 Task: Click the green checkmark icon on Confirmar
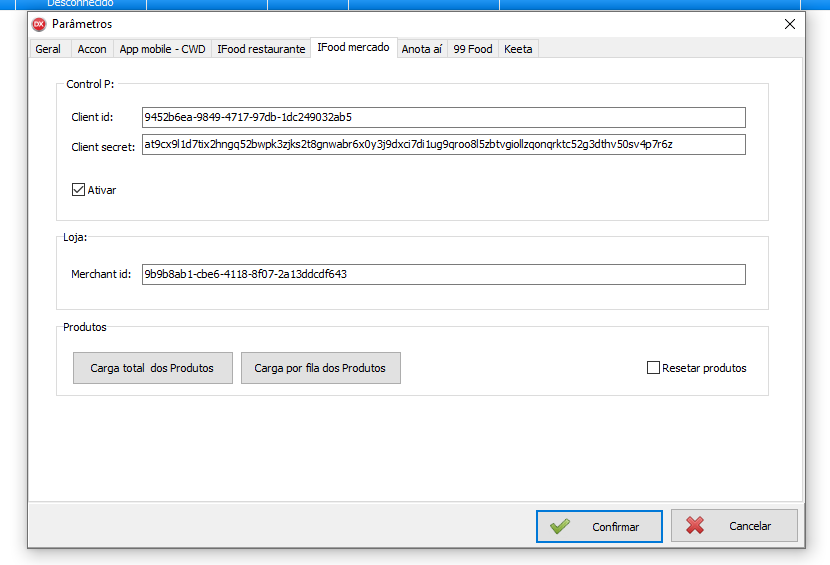[560, 526]
